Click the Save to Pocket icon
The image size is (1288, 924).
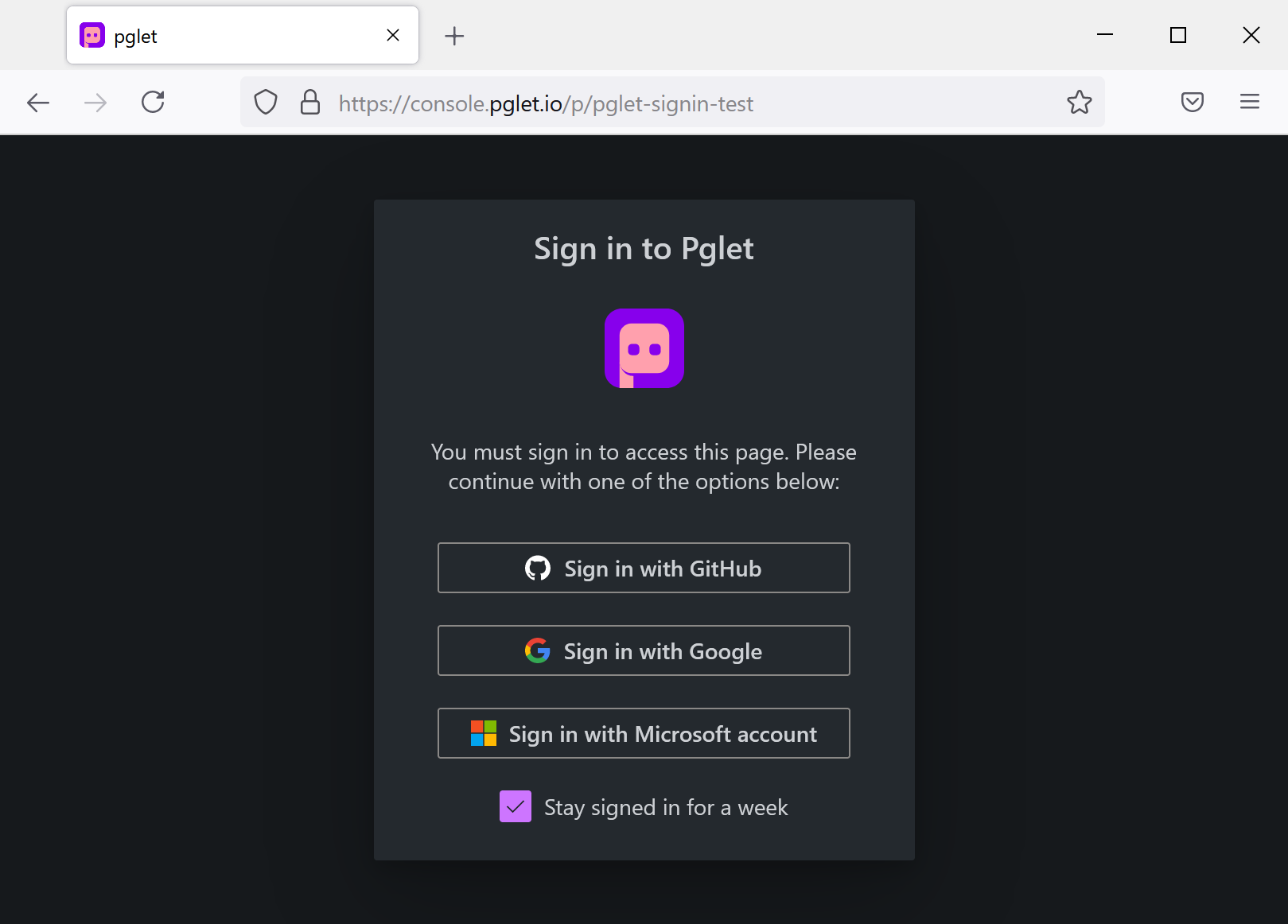pos(1192,103)
